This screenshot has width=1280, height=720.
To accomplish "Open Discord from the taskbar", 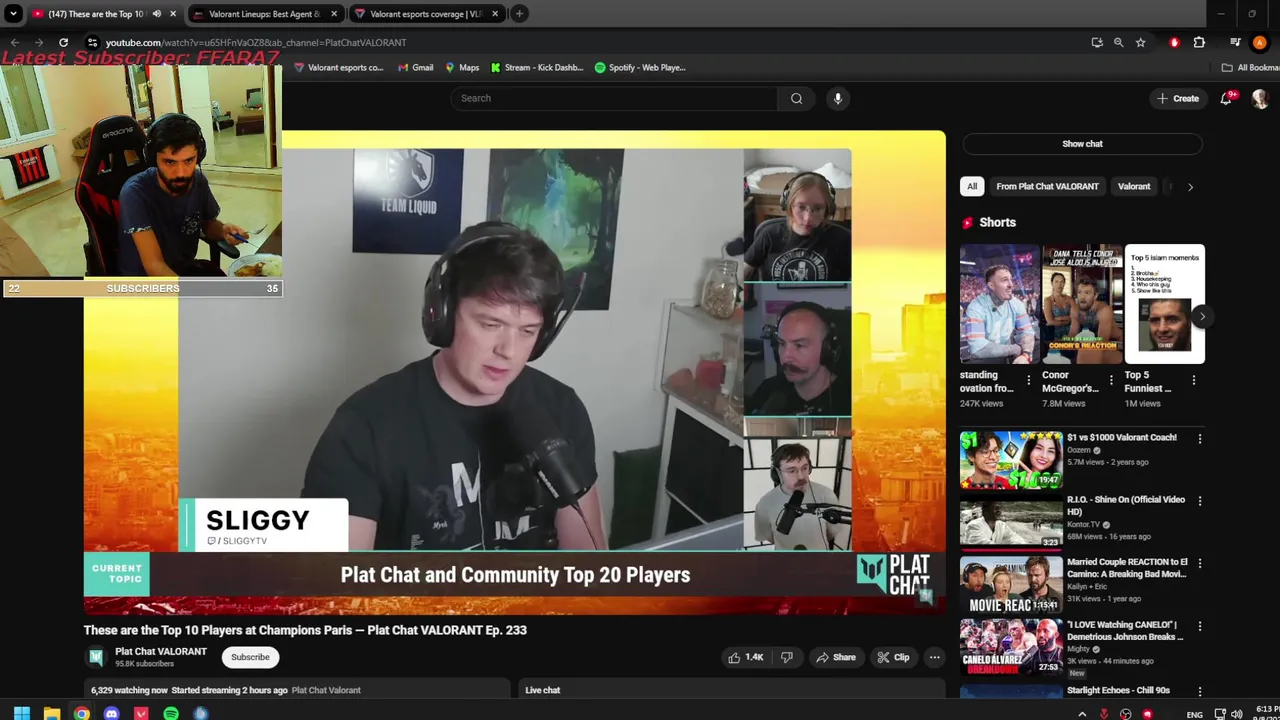I will (x=112, y=714).
